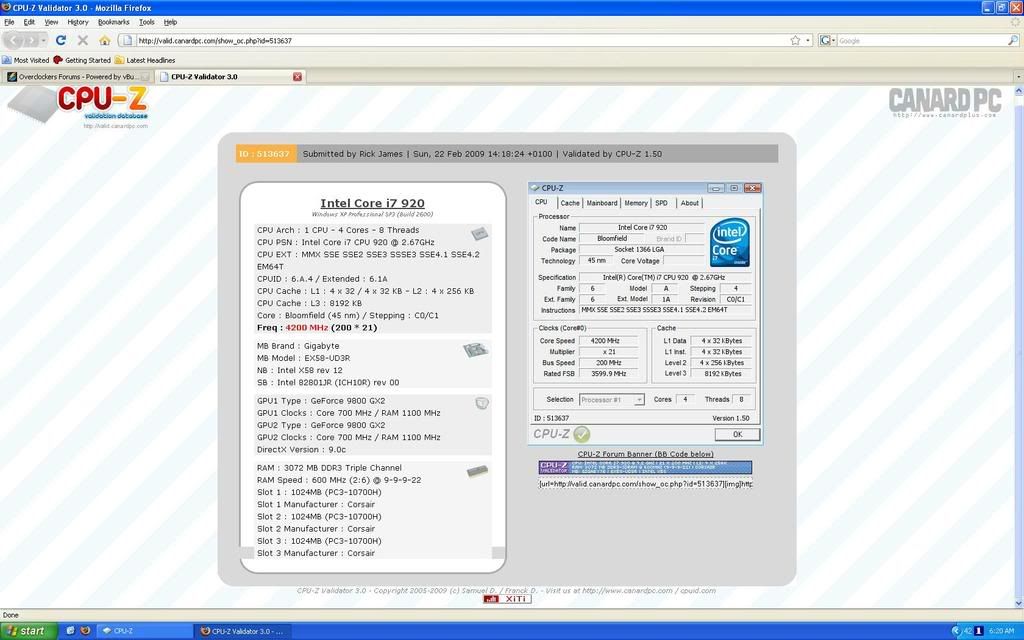Switch to the Overclockers Forums tab

click(77, 76)
